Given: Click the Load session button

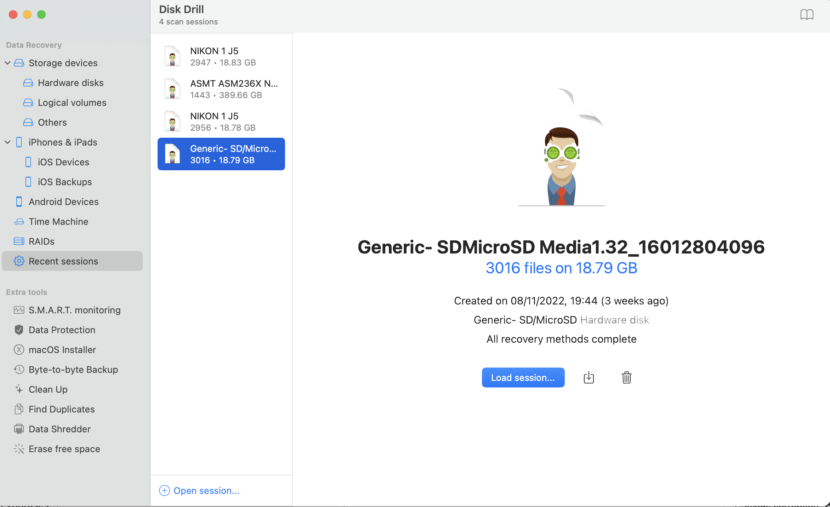Looking at the screenshot, I should pos(523,377).
